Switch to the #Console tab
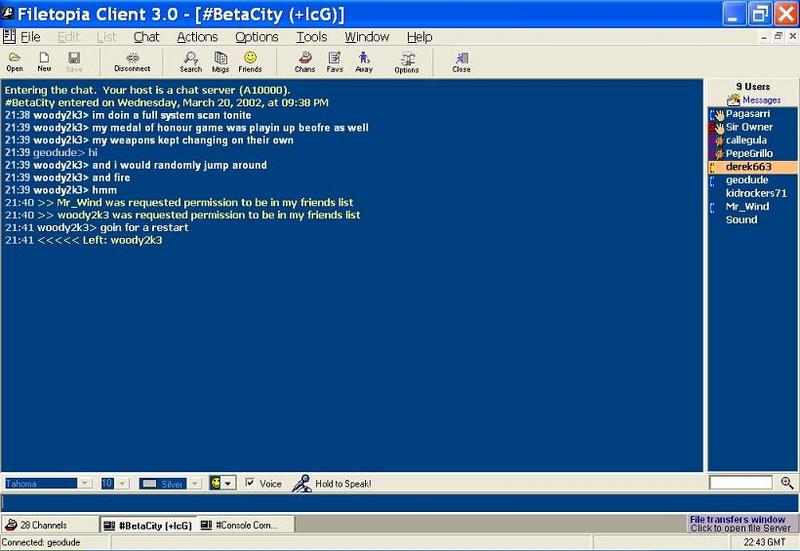This screenshot has height=551, width=800. pos(246,525)
